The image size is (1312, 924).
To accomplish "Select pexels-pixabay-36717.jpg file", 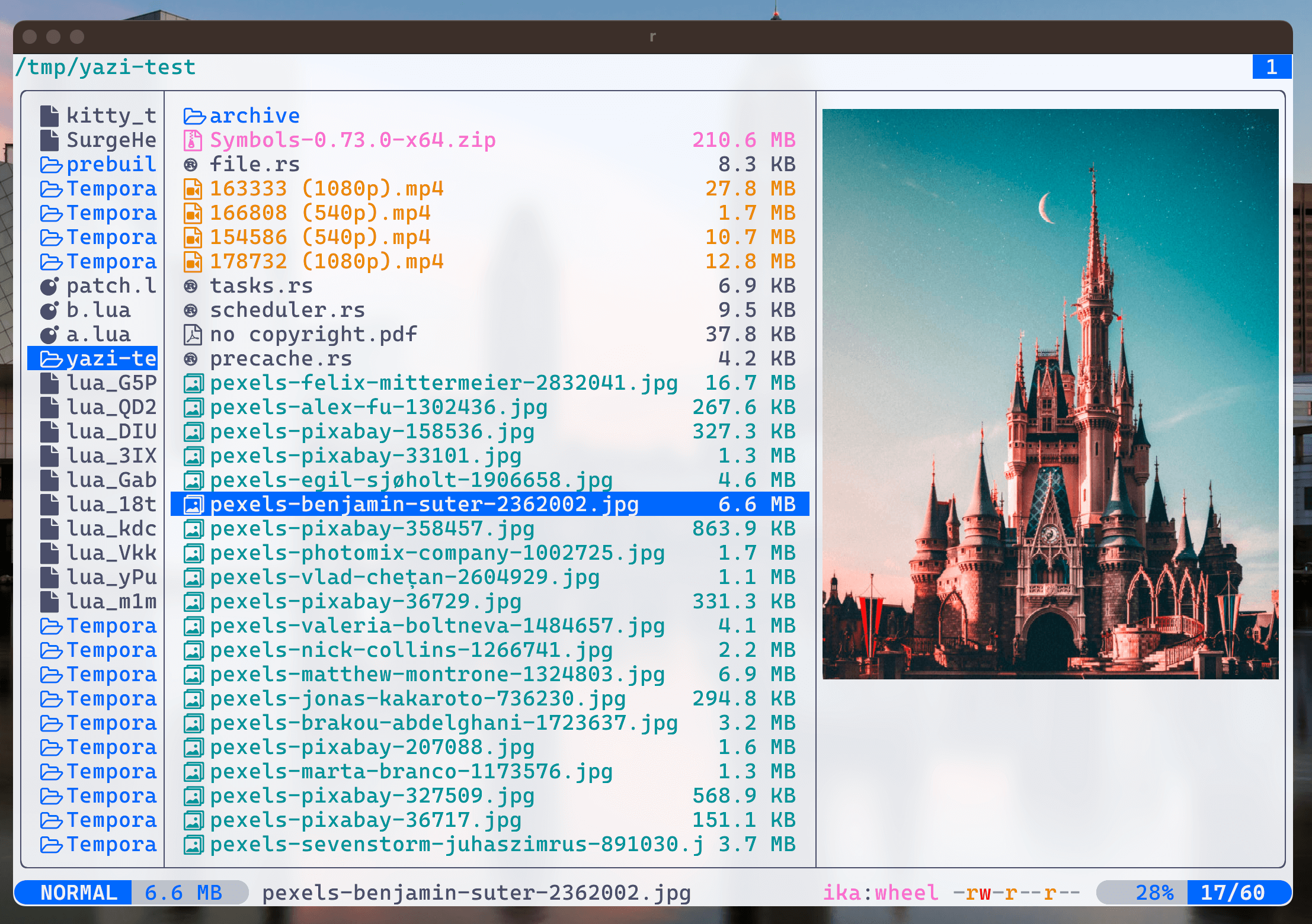I will click(365, 820).
